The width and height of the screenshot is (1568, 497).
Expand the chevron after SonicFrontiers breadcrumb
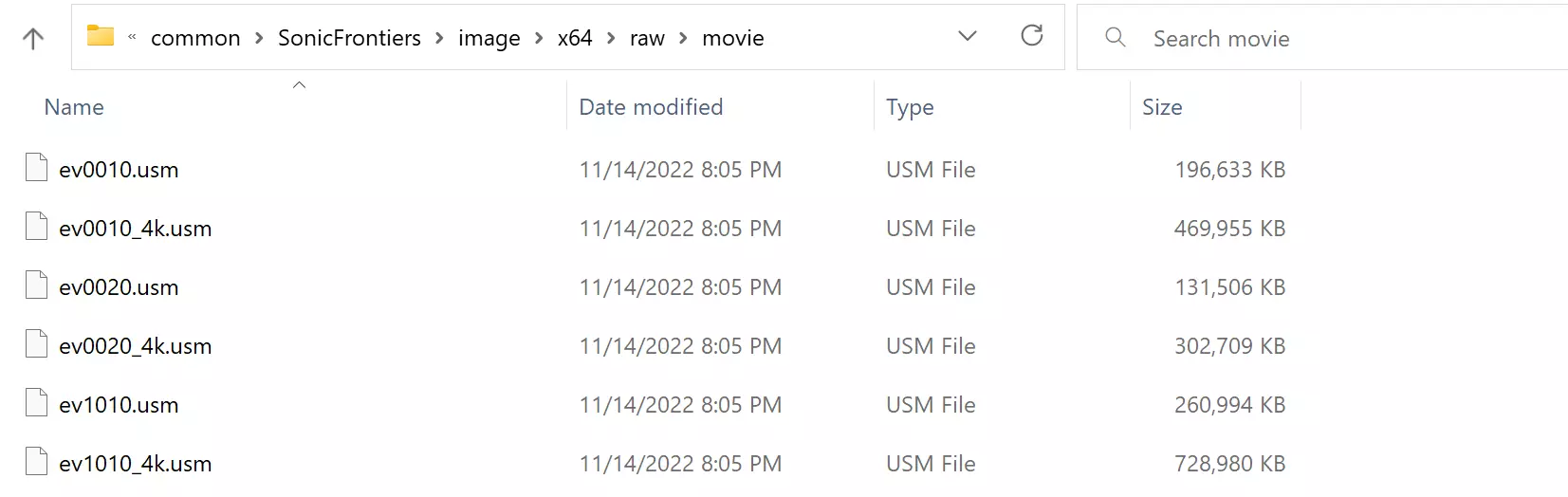pos(439,39)
